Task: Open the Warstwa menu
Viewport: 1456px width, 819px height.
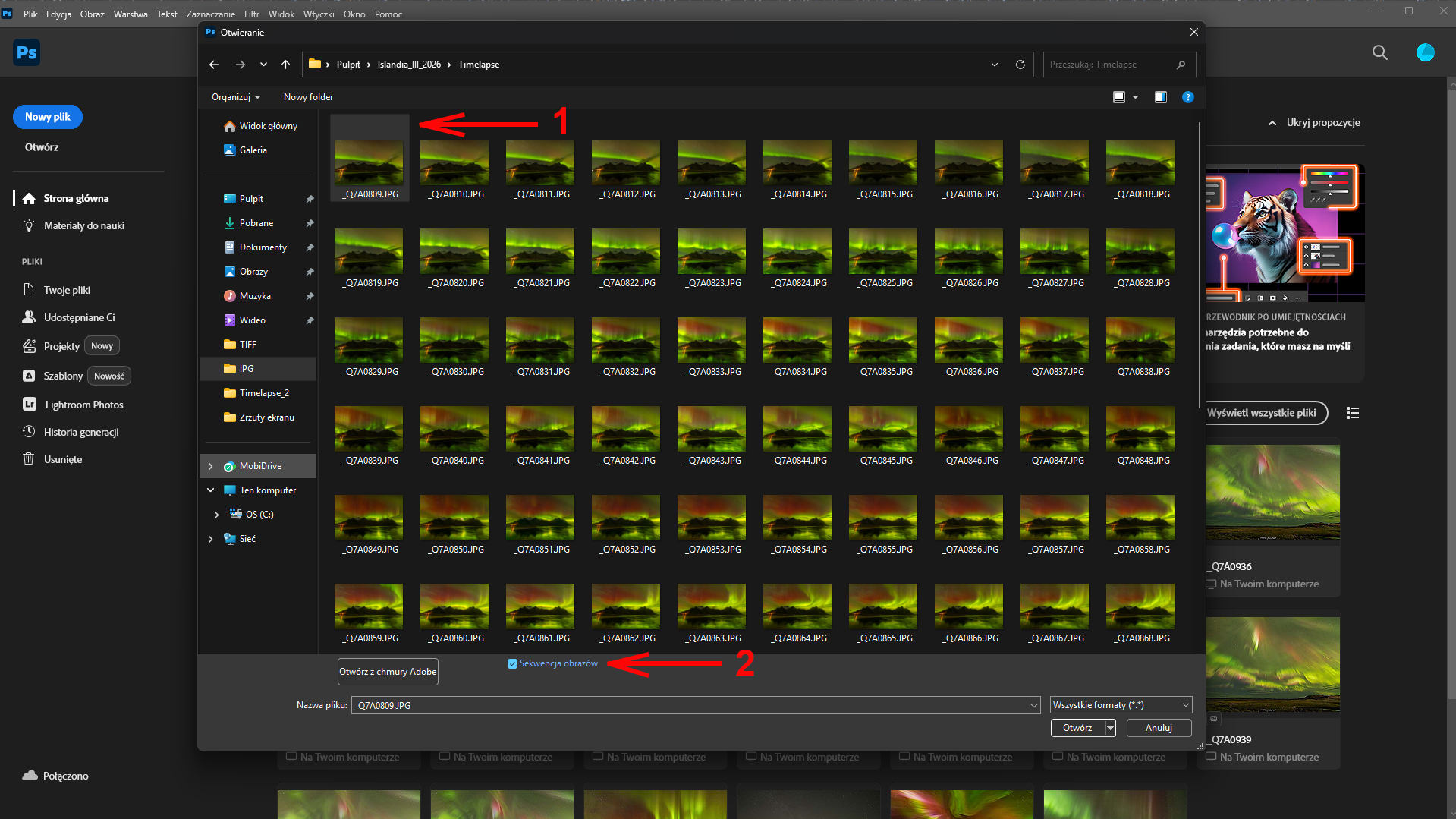Action: coord(131,14)
